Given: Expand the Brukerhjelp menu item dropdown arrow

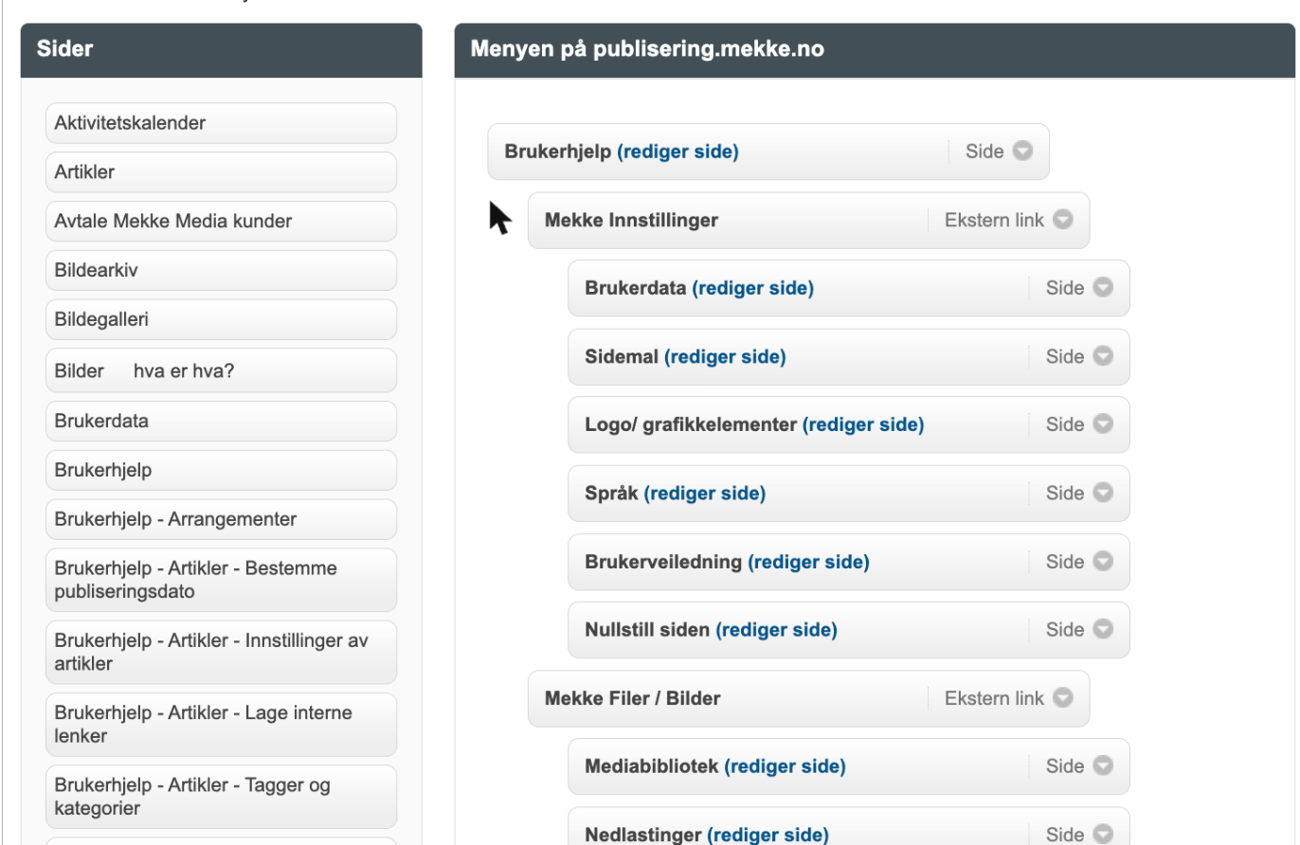Looking at the screenshot, I should pyautogui.click(x=1022, y=152).
